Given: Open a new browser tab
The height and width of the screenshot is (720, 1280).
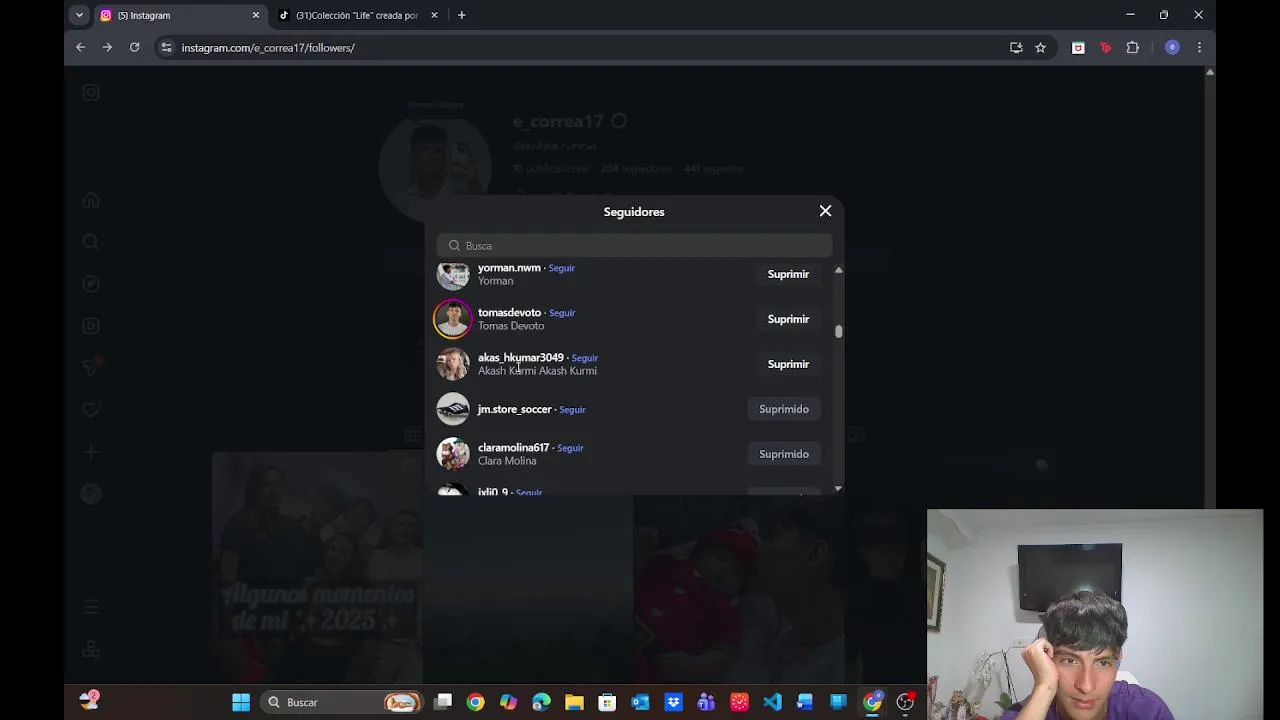Looking at the screenshot, I should tap(461, 15).
